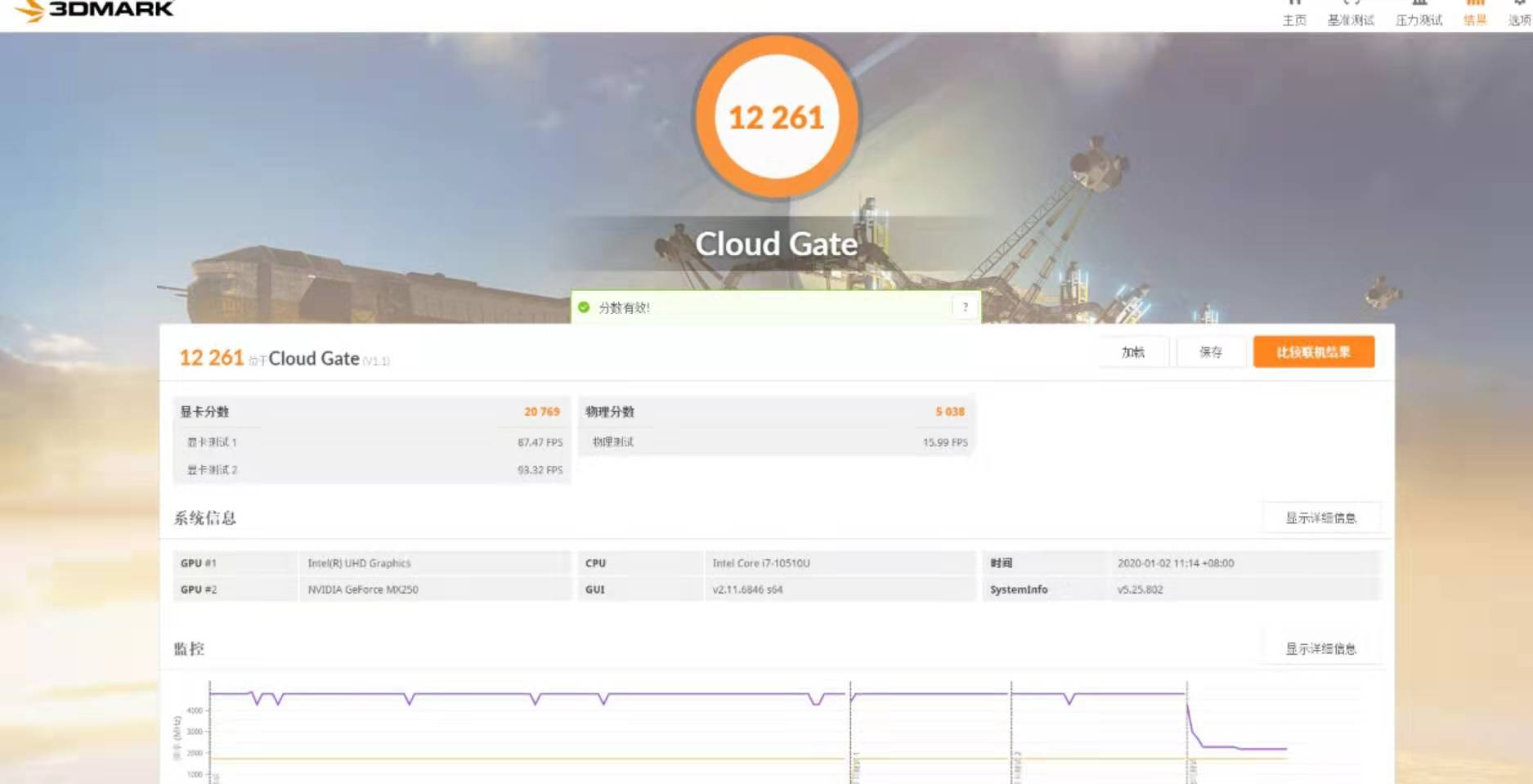
Task: Click the 加载 load button
Action: [1133, 352]
